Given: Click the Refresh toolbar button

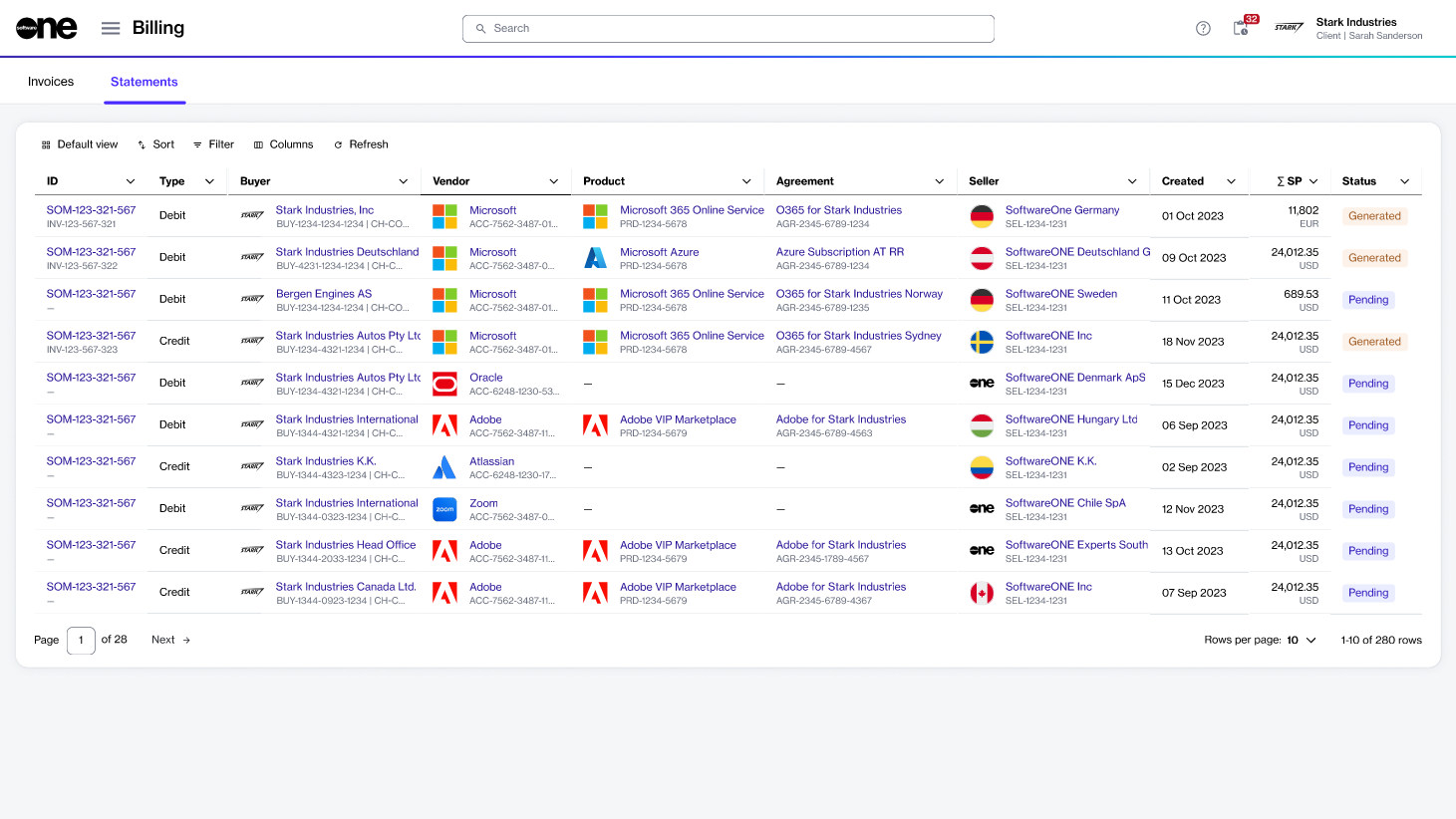Looking at the screenshot, I should (x=361, y=144).
